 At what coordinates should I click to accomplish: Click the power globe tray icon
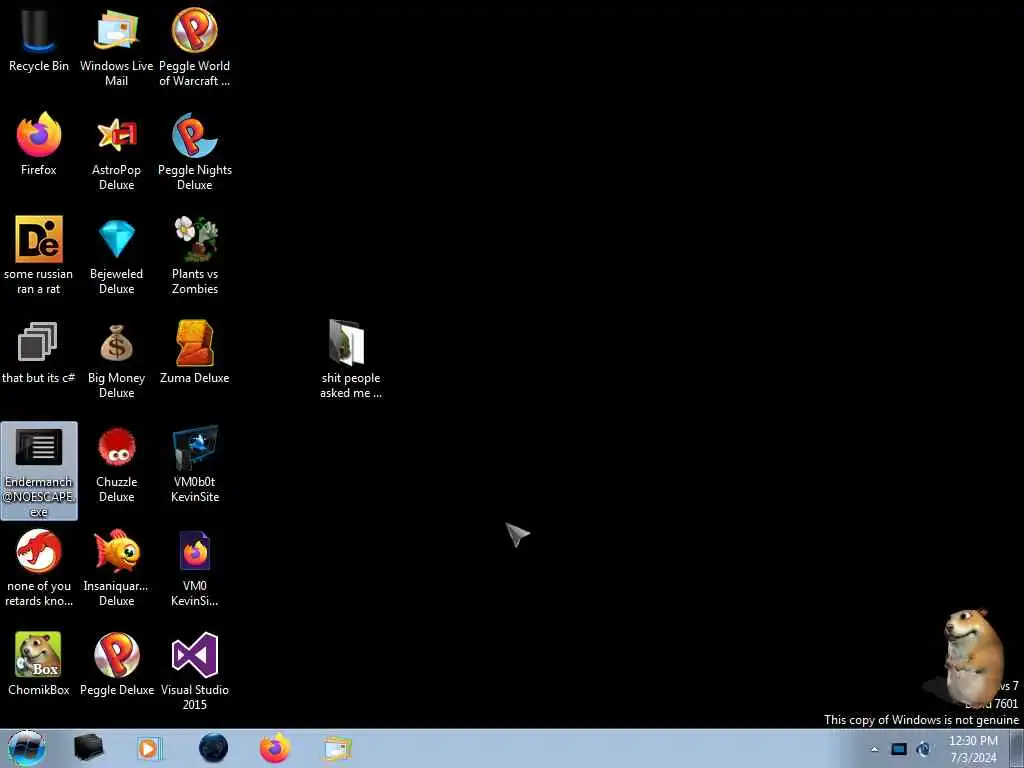point(924,749)
